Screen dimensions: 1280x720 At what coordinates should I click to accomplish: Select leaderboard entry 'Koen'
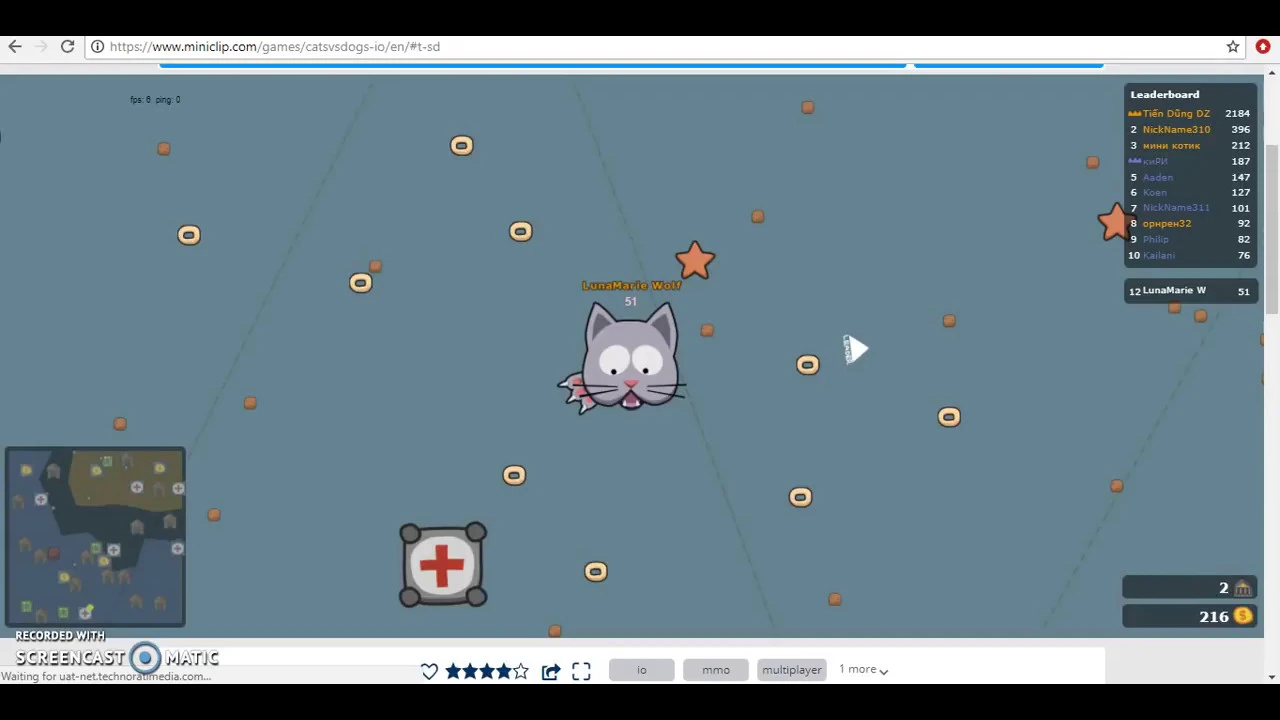coord(1155,192)
